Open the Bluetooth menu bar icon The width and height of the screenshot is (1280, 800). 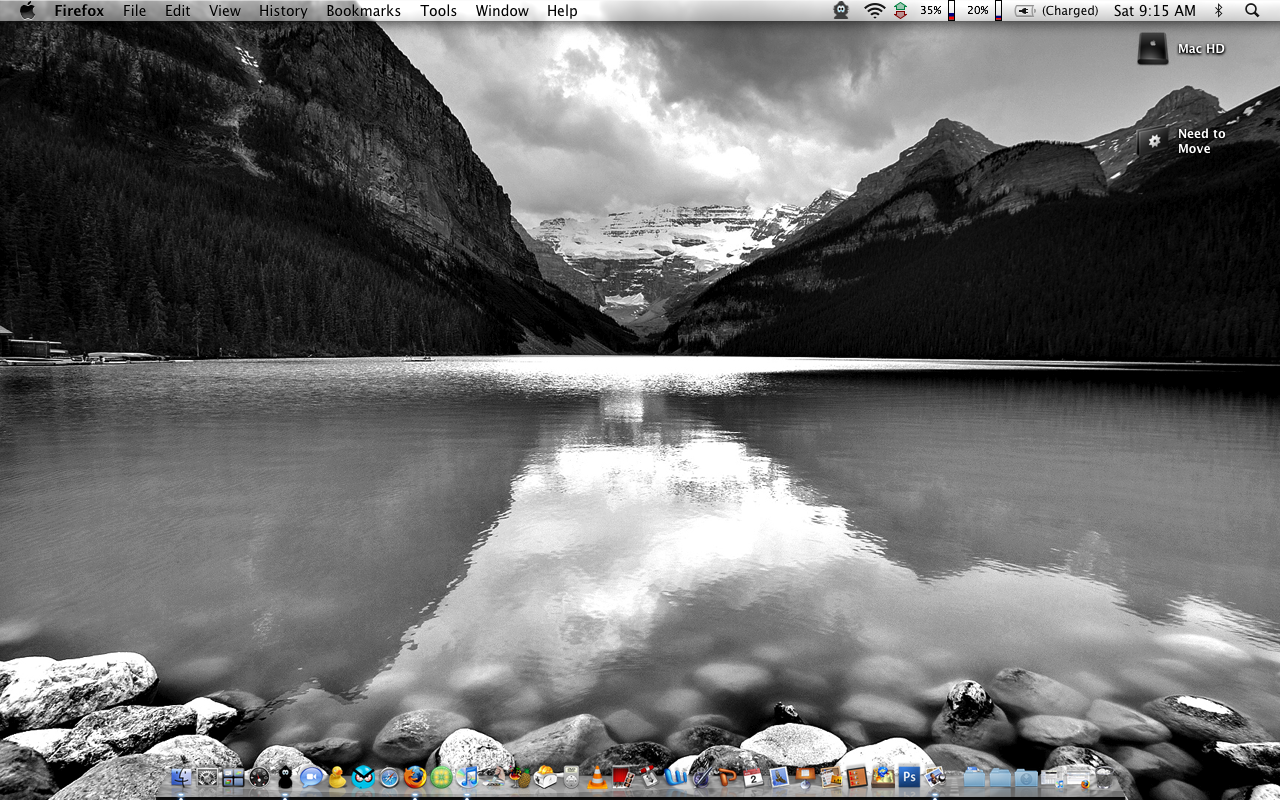[1218, 10]
